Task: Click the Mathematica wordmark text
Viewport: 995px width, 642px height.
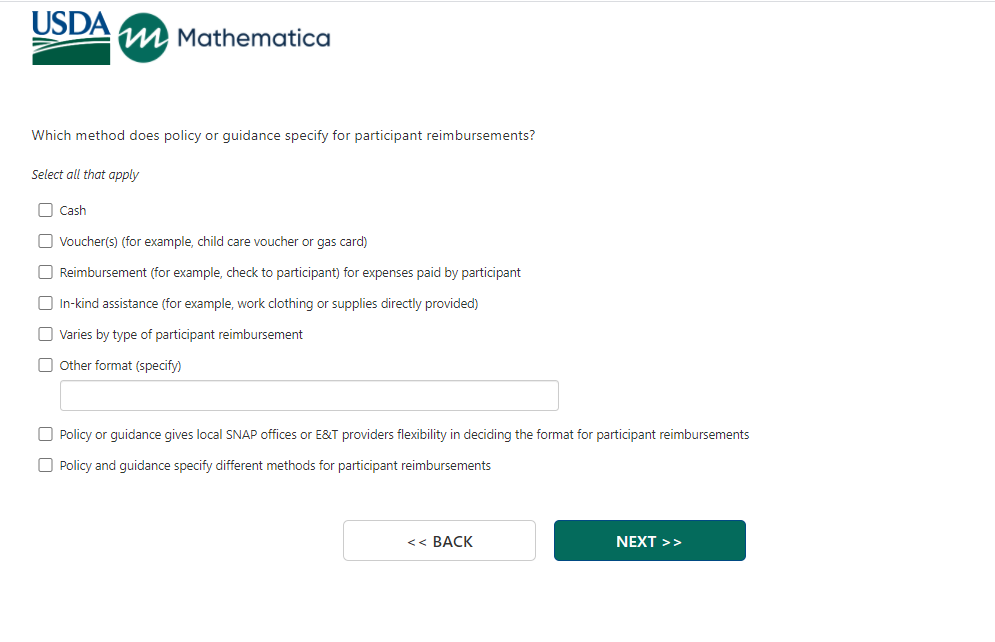Action: pyautogui.click(x=253, y=39)
